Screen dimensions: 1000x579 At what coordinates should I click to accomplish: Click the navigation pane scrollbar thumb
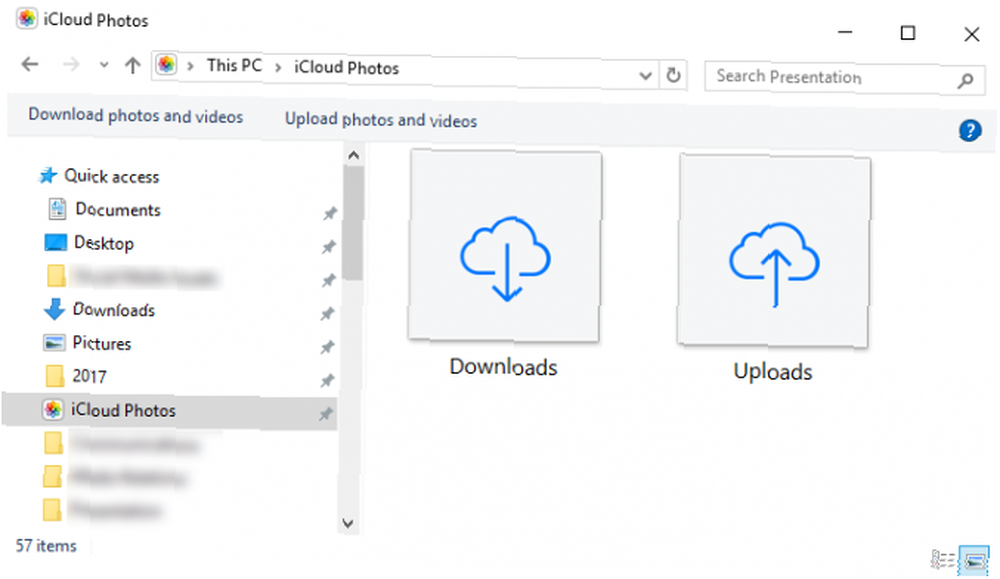353,223
